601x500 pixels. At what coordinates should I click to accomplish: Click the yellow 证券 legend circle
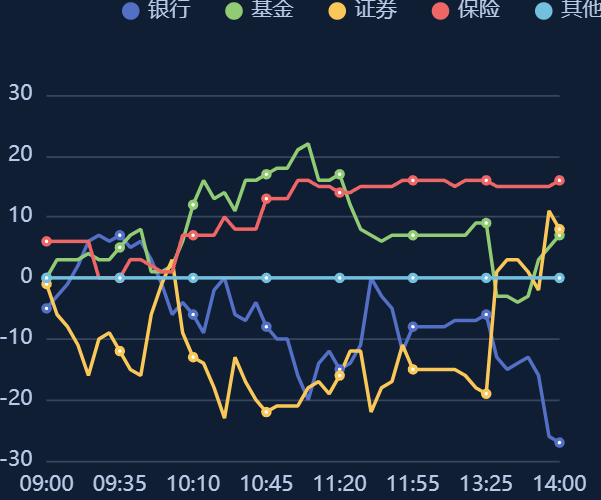(337, 11)
